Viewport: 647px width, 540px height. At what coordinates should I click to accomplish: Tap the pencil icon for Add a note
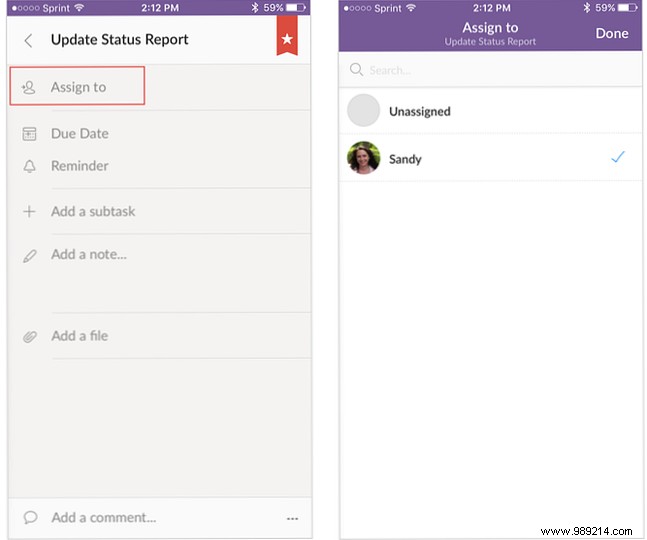click(x=30, y=255)
